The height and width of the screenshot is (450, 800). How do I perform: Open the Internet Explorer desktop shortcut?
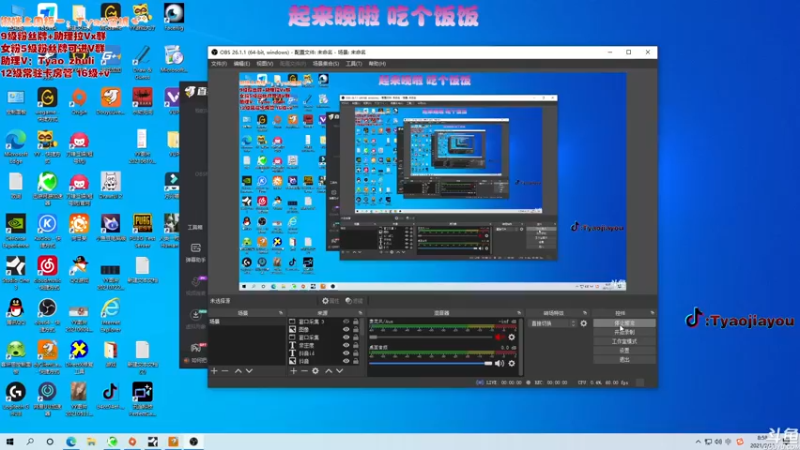pyautogui.click(x=111, y=315)
